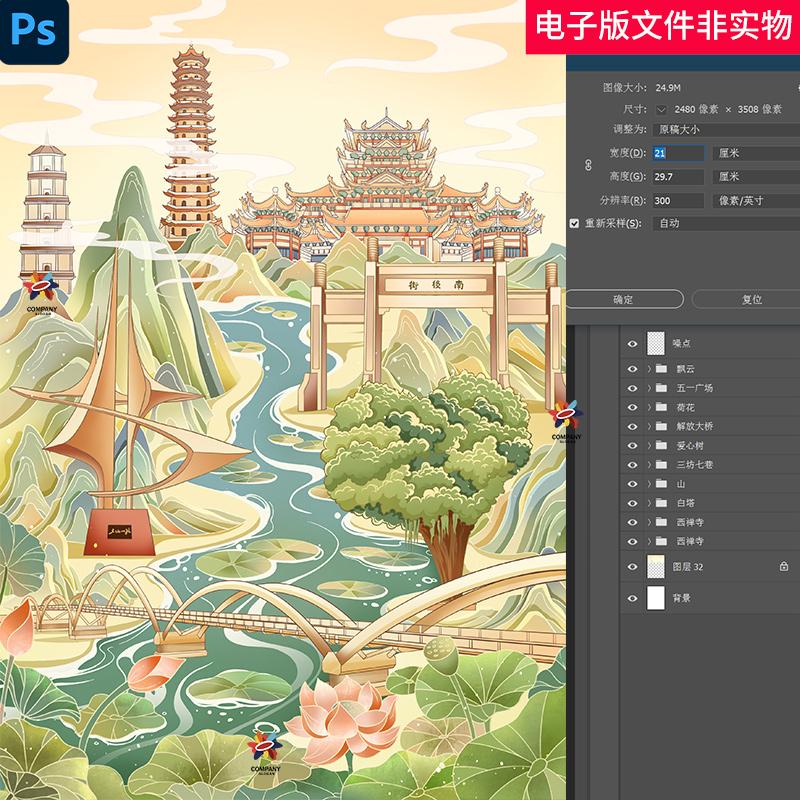The width and height of the screenshot is (800, 800).
Task: Open the 高度 unit dropdown 厘米
Action: (x=756, y=177)
